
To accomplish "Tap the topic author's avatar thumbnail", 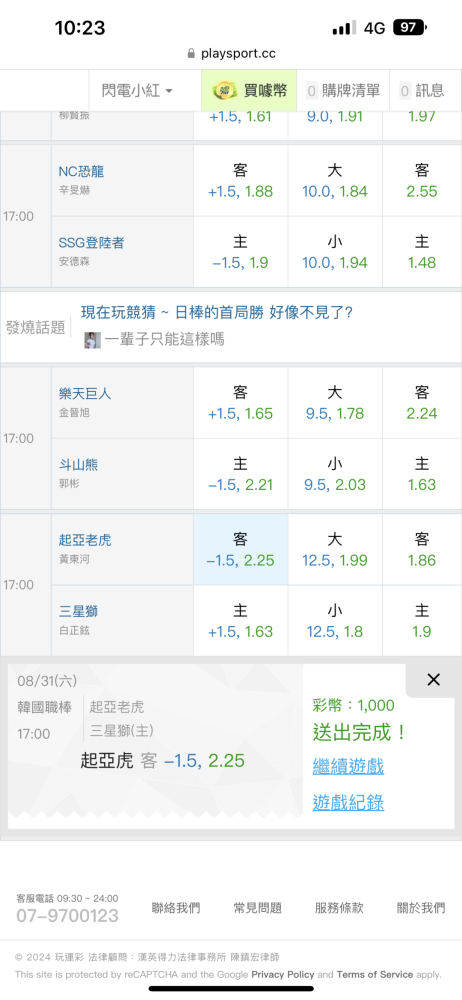I will coord(93,340).
